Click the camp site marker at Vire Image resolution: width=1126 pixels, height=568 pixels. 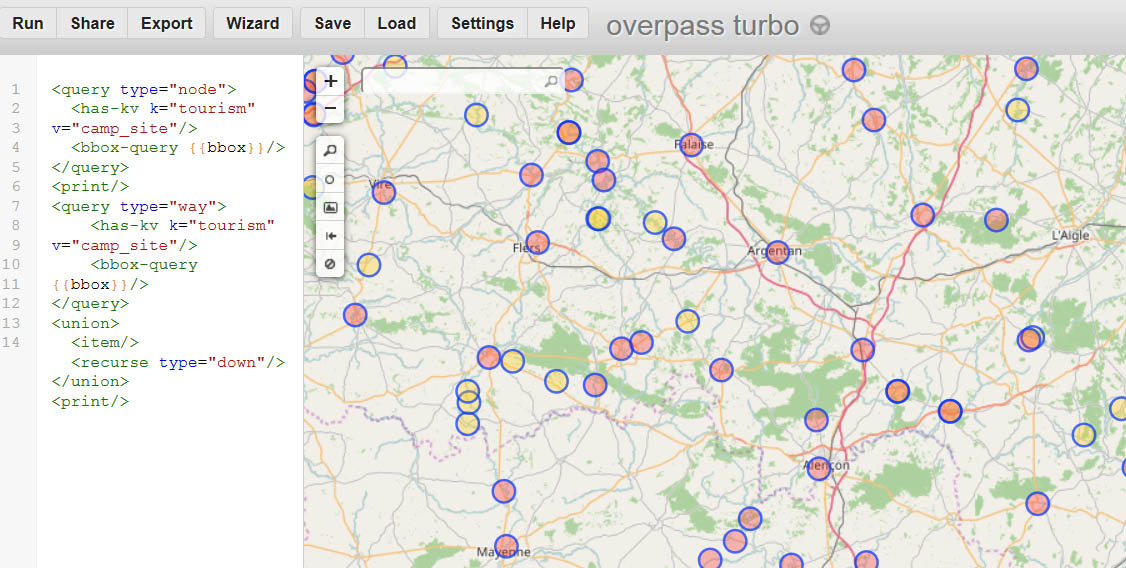(x=384, y=192)
